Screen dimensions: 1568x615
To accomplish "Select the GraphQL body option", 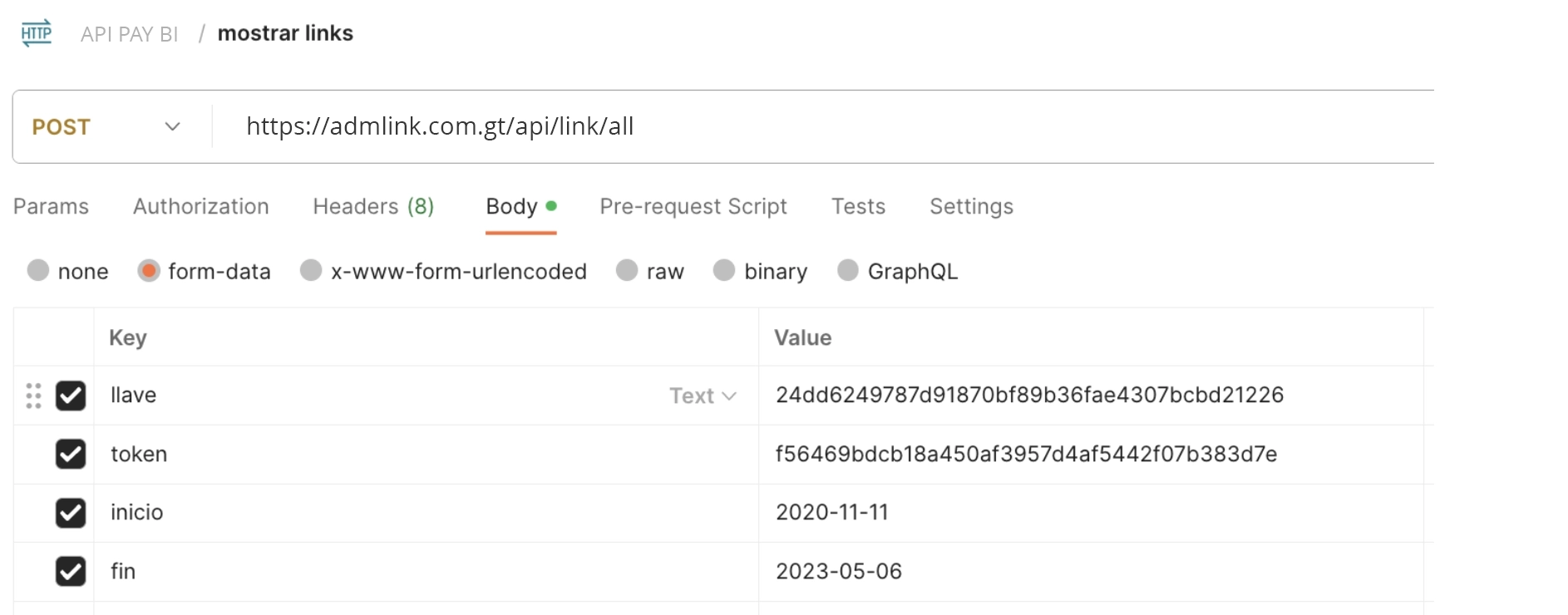I will [848, 270].
